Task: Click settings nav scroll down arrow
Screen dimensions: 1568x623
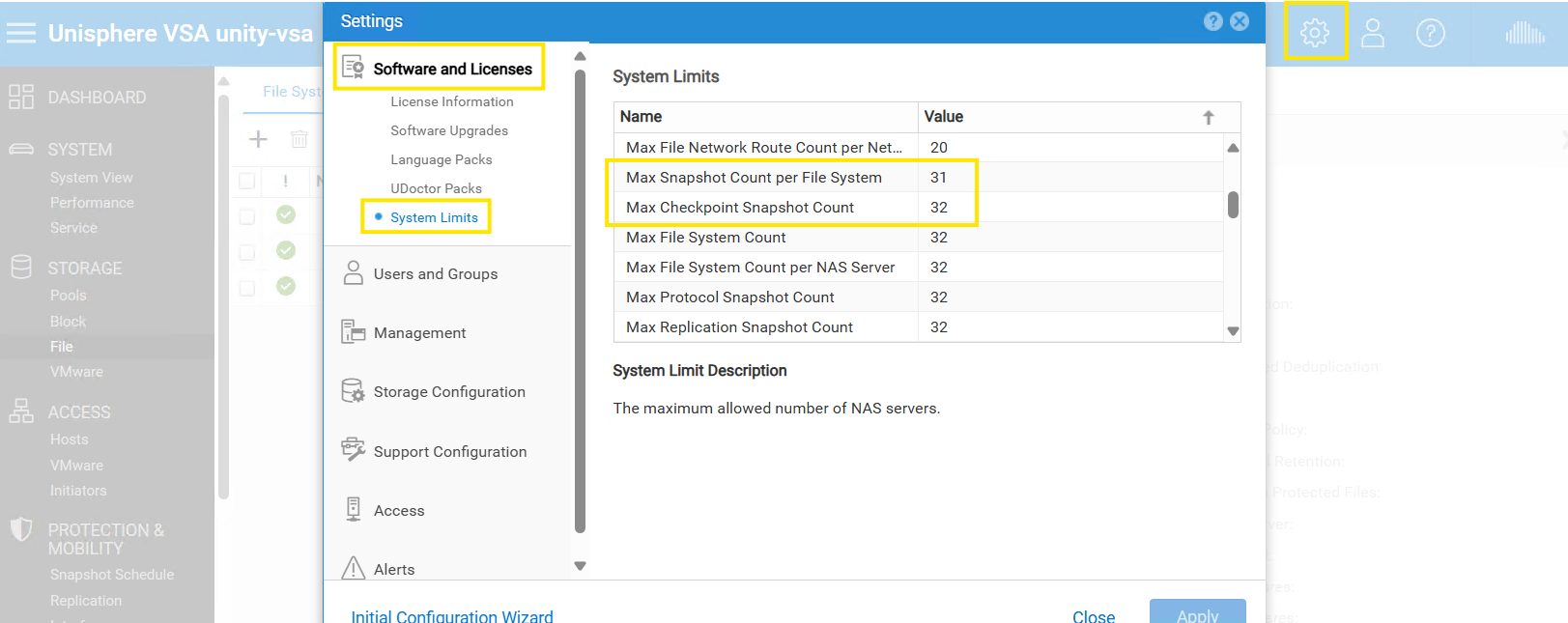Action: [x=580, y=566]
